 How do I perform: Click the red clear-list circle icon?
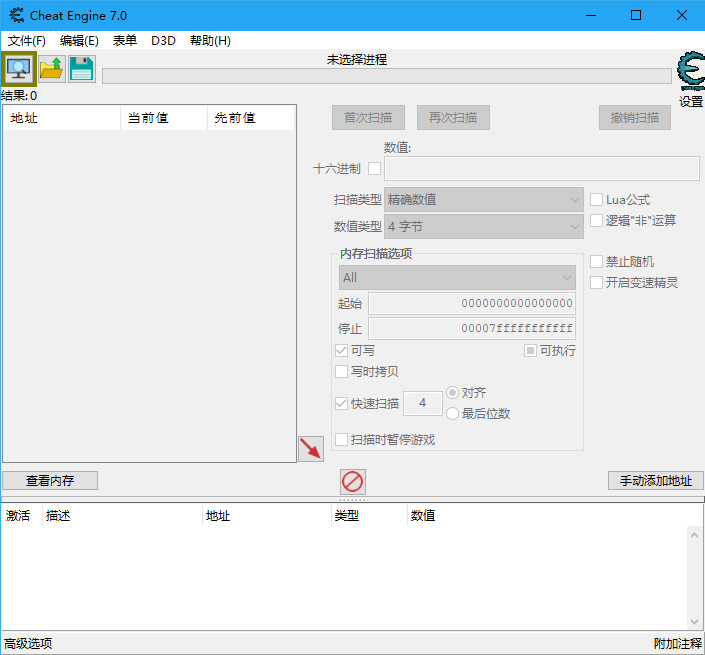[352, 482]
